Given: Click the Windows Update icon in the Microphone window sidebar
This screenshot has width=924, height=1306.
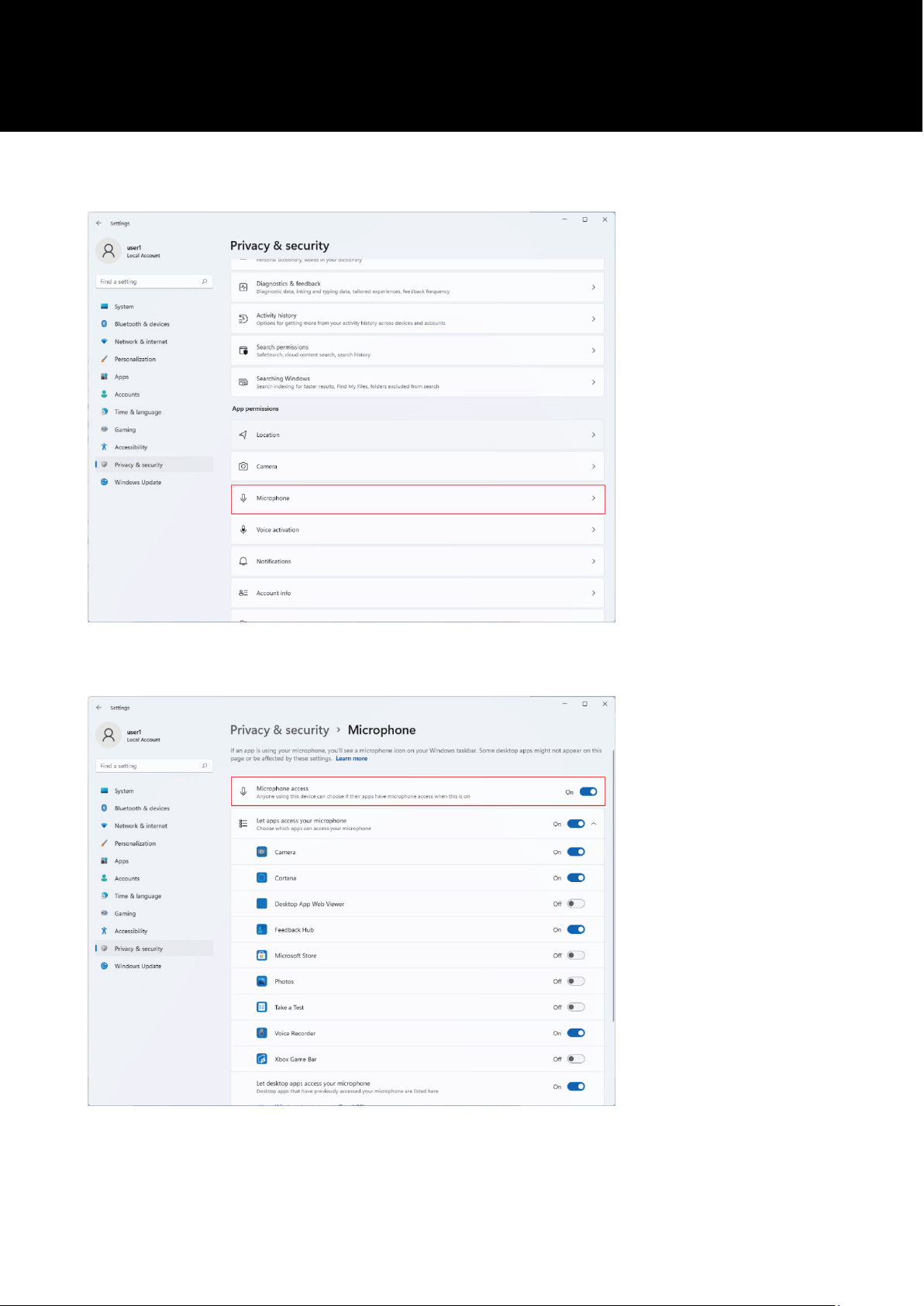Looking at the screenshot, I should [x=104, y=966].
